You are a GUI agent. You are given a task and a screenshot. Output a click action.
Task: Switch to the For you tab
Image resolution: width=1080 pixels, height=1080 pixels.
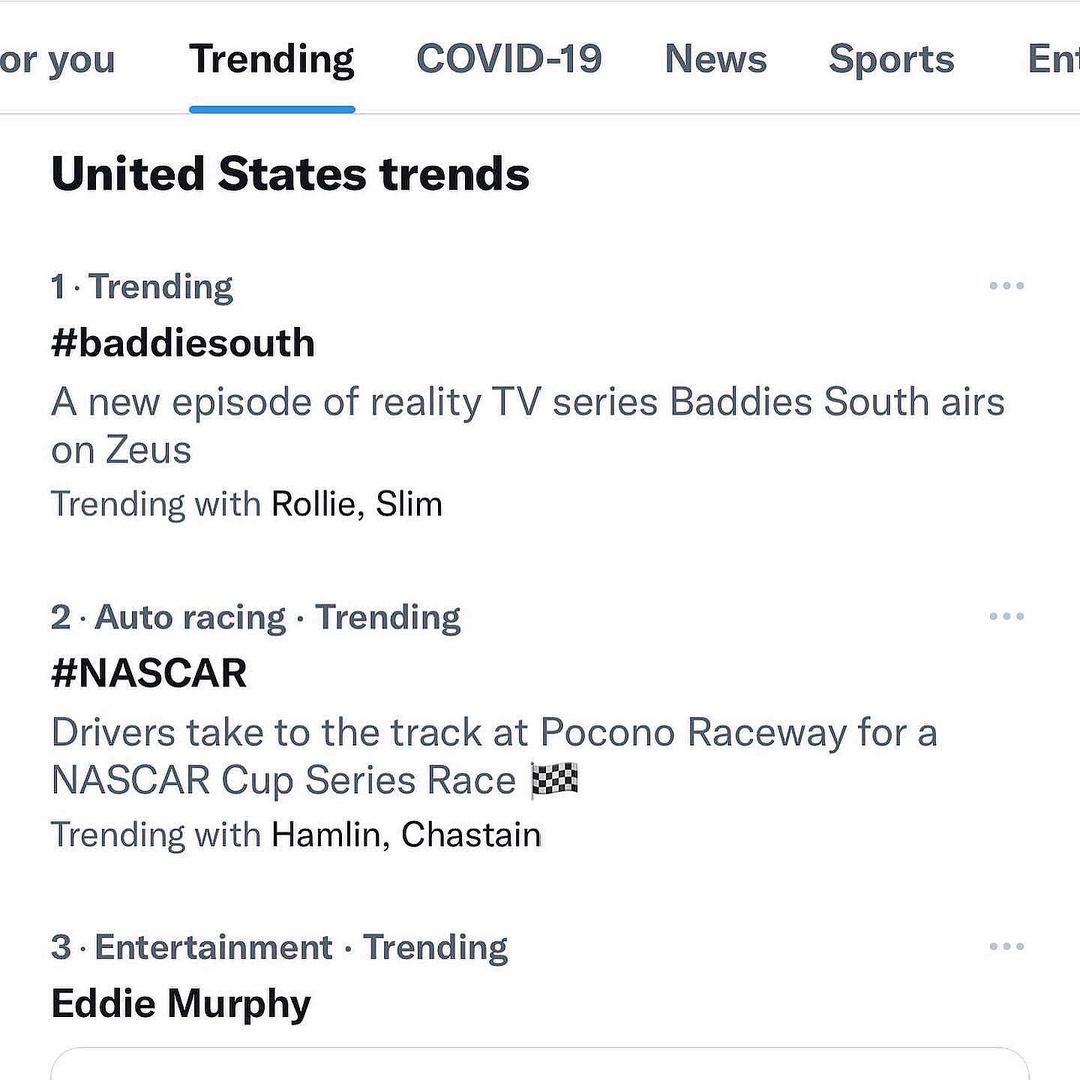57,59
